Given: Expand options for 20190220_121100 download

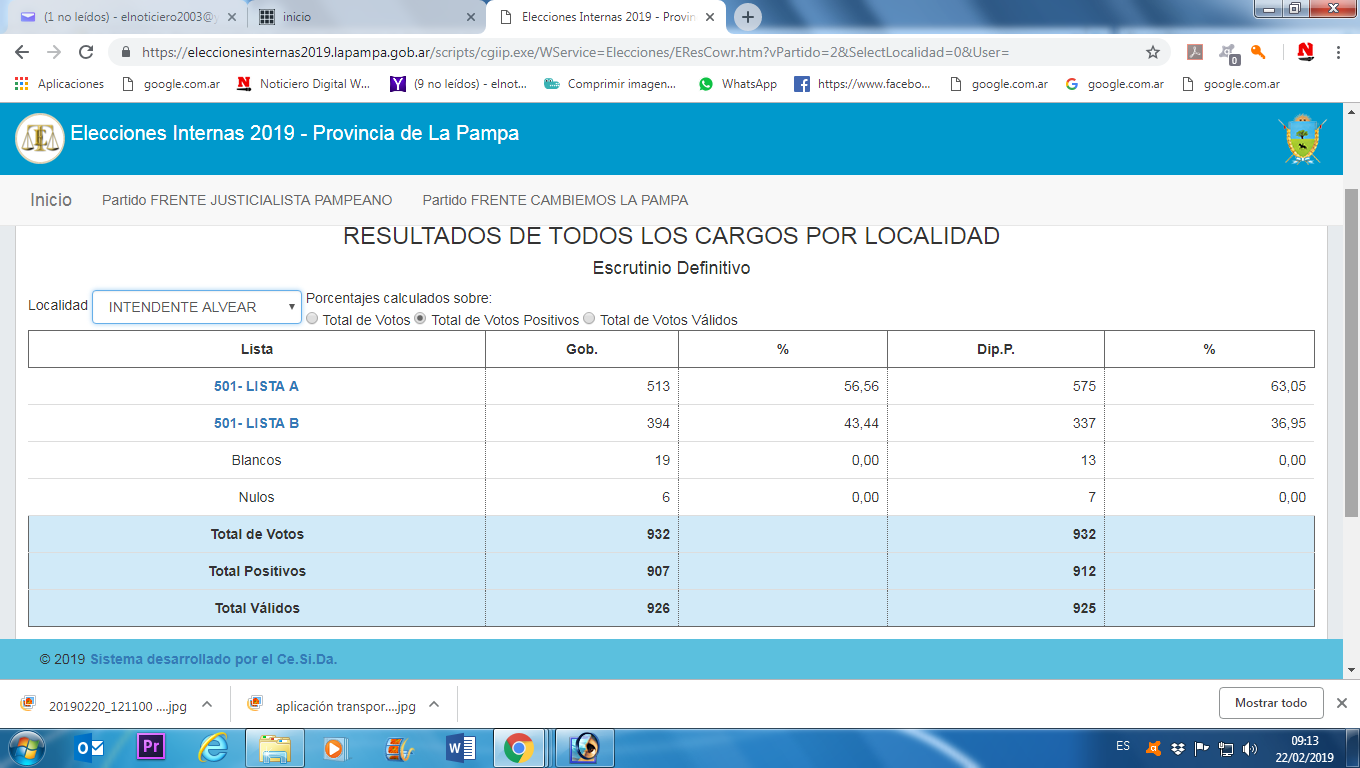Looking at the screenshot, I should coord(207,704).
